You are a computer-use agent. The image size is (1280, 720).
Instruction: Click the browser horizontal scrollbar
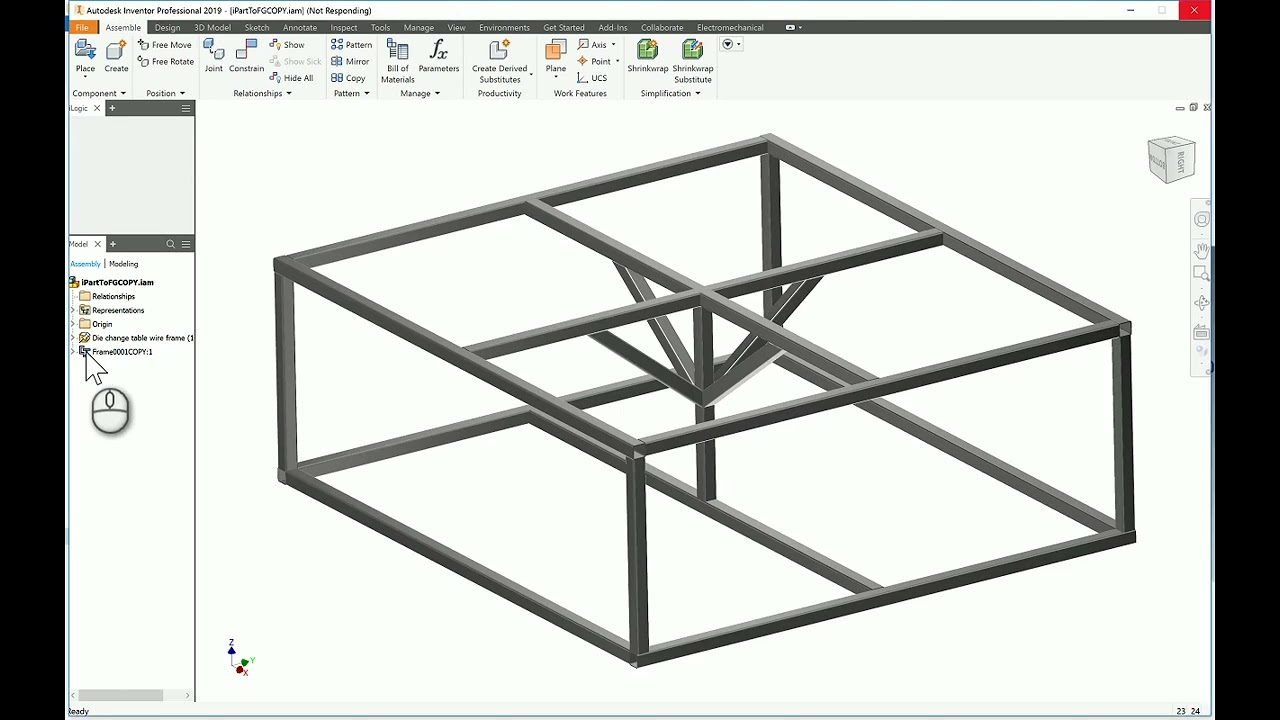coord(121,695)
